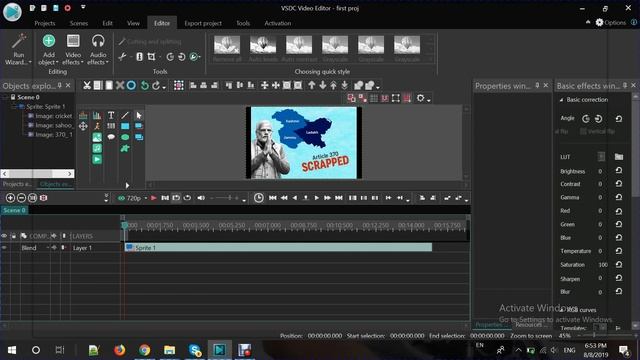Screen dimensions: 640x360
Task: Toggle the eye icon in timeline header
Action: click(4, 236)
